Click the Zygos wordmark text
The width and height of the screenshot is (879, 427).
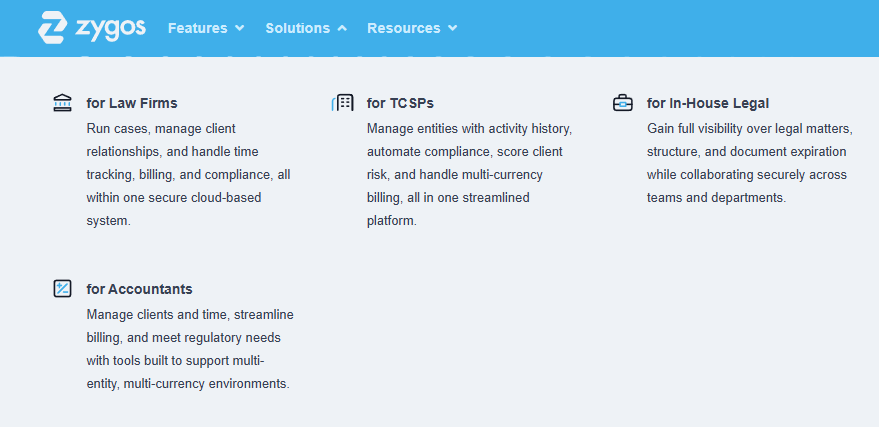(110, 27)
